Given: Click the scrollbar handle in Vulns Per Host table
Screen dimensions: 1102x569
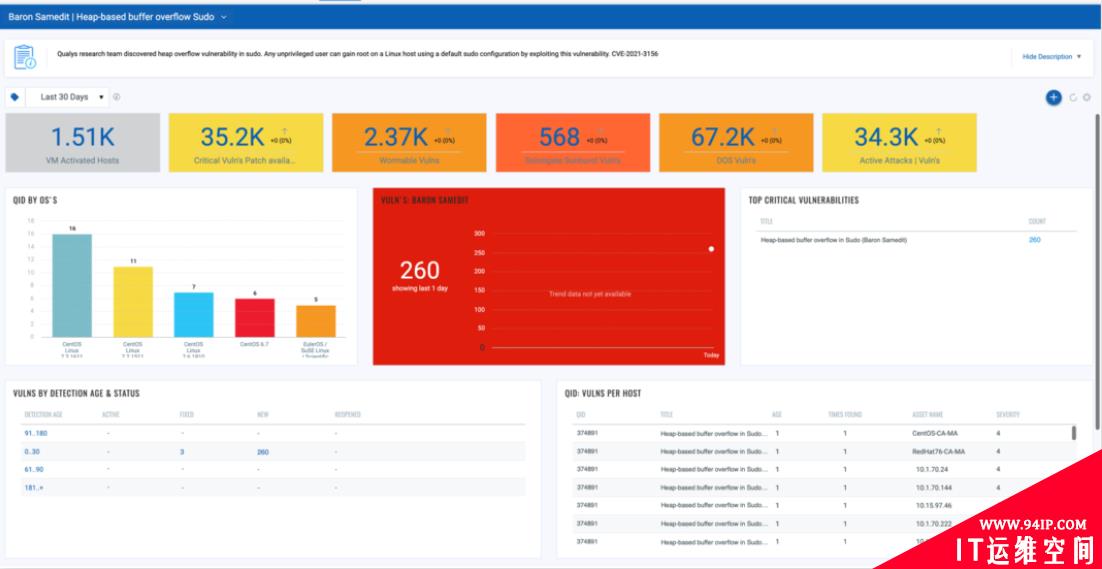Looking at the screenshot, I should click(x=1074, y=433).
